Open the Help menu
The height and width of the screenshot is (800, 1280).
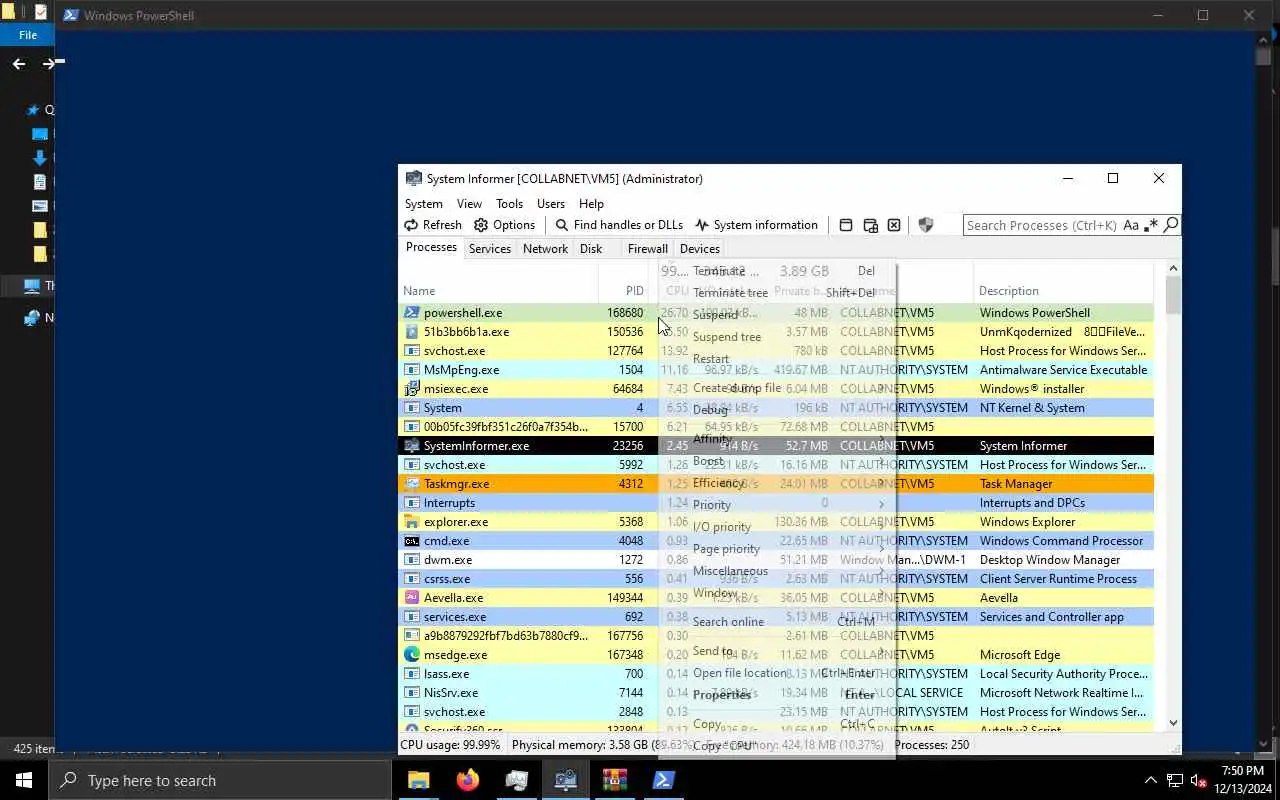591,203
